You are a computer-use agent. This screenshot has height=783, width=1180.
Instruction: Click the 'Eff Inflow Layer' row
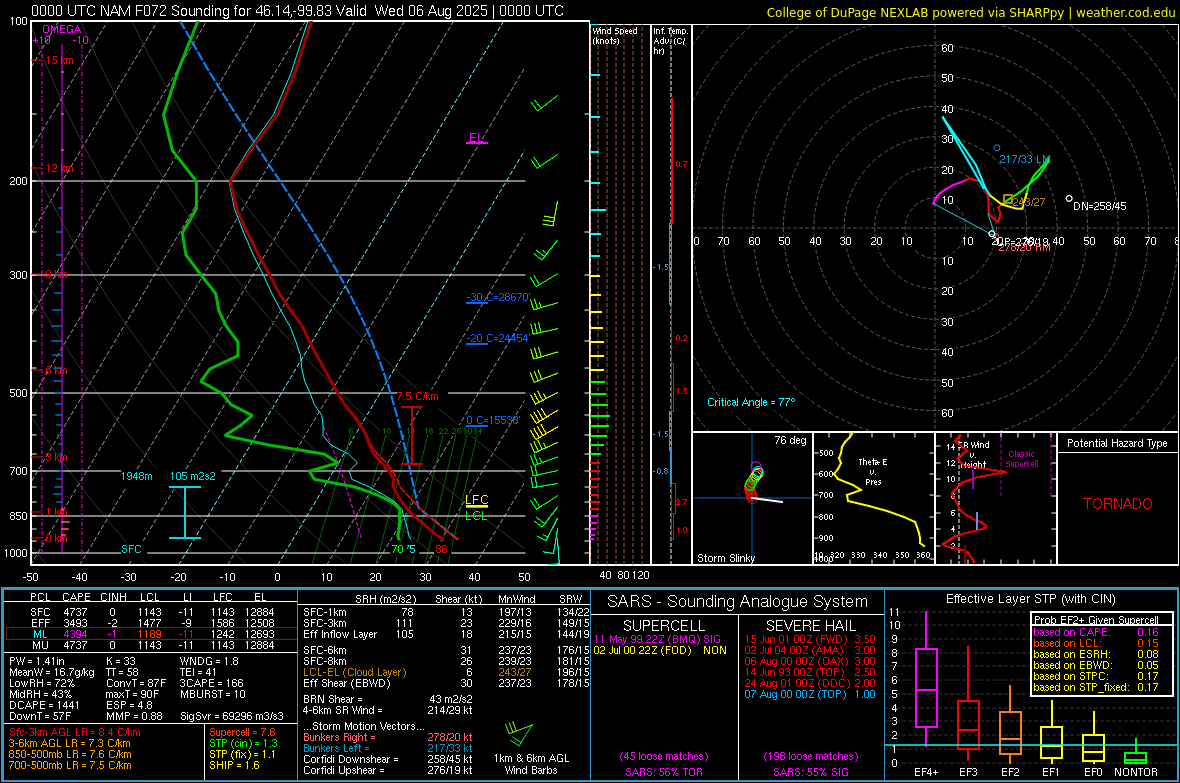pyautogui.click(x=446, y=634)
